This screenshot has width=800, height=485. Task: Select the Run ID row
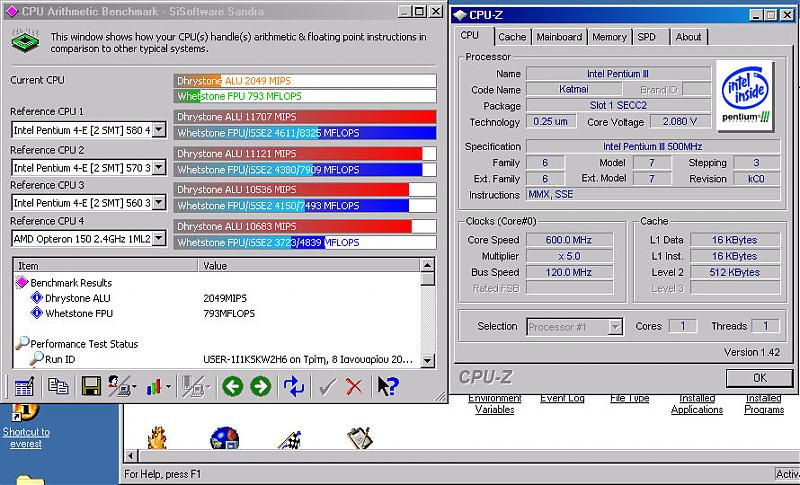[x=218, y=359]
